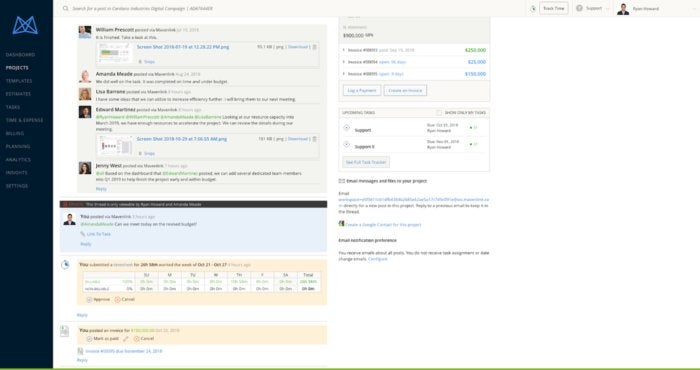This screenshot has height=370, width=700.
Task: Click the timesheet stopwatch icon
Action: [x=65, y=265]
